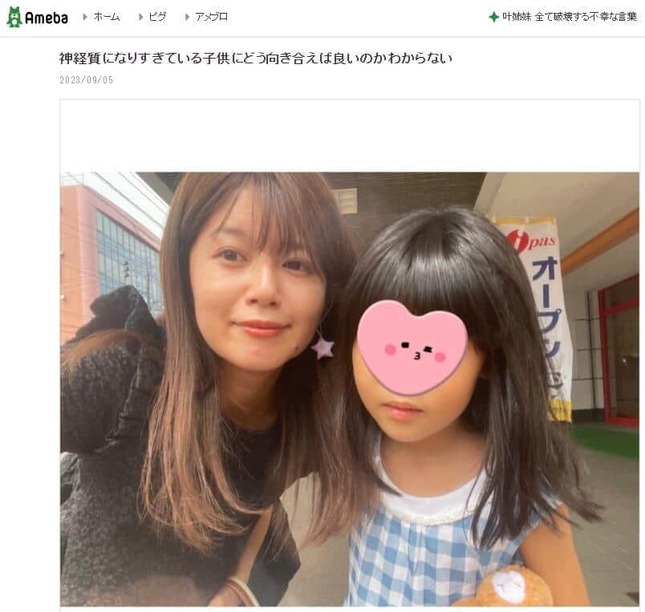This screenshot has height=612, width=645.
Task: Click the star-shaped earring in the photo
Action: tap(323, 348)
